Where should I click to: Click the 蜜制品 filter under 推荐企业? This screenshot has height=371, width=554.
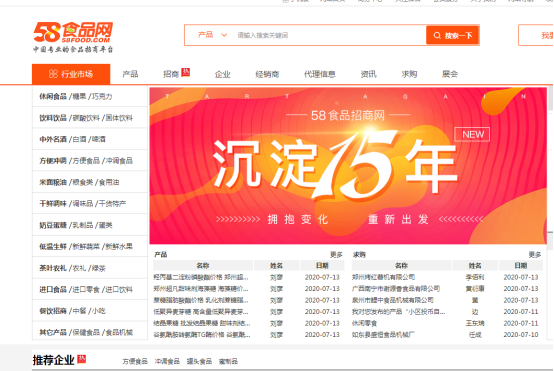(228, 361)
